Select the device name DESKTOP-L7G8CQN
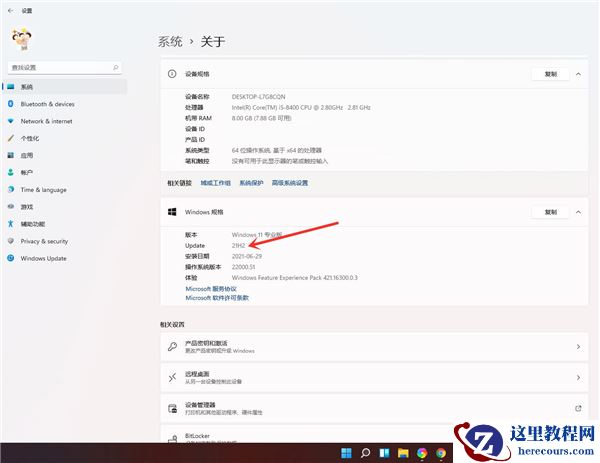The image size is (600, 463). click(x=258, y=97)
